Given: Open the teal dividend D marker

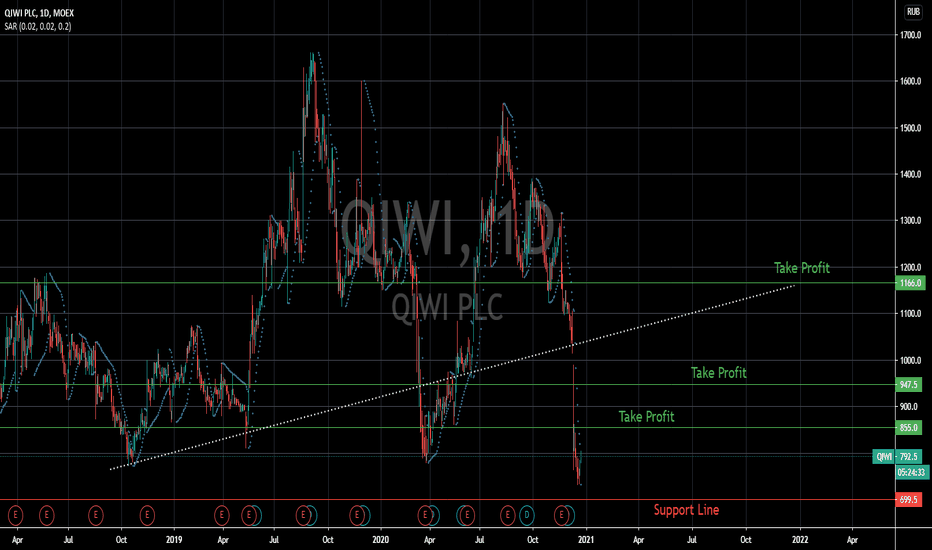Looking at the screenshot, I should (527, 515).
